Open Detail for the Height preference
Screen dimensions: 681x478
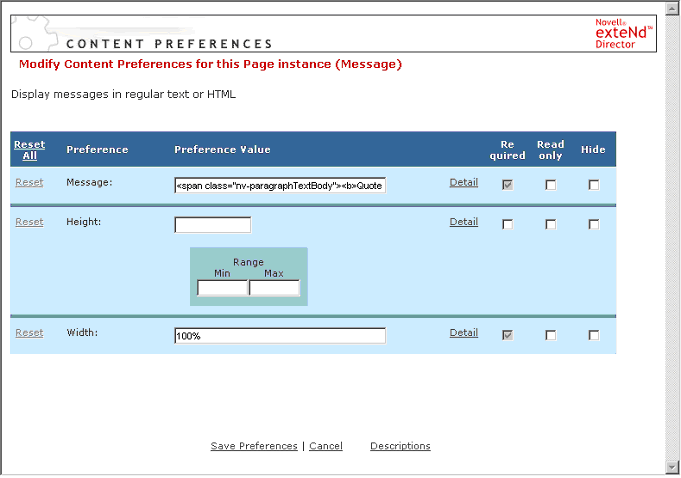(x=464, y=222)
